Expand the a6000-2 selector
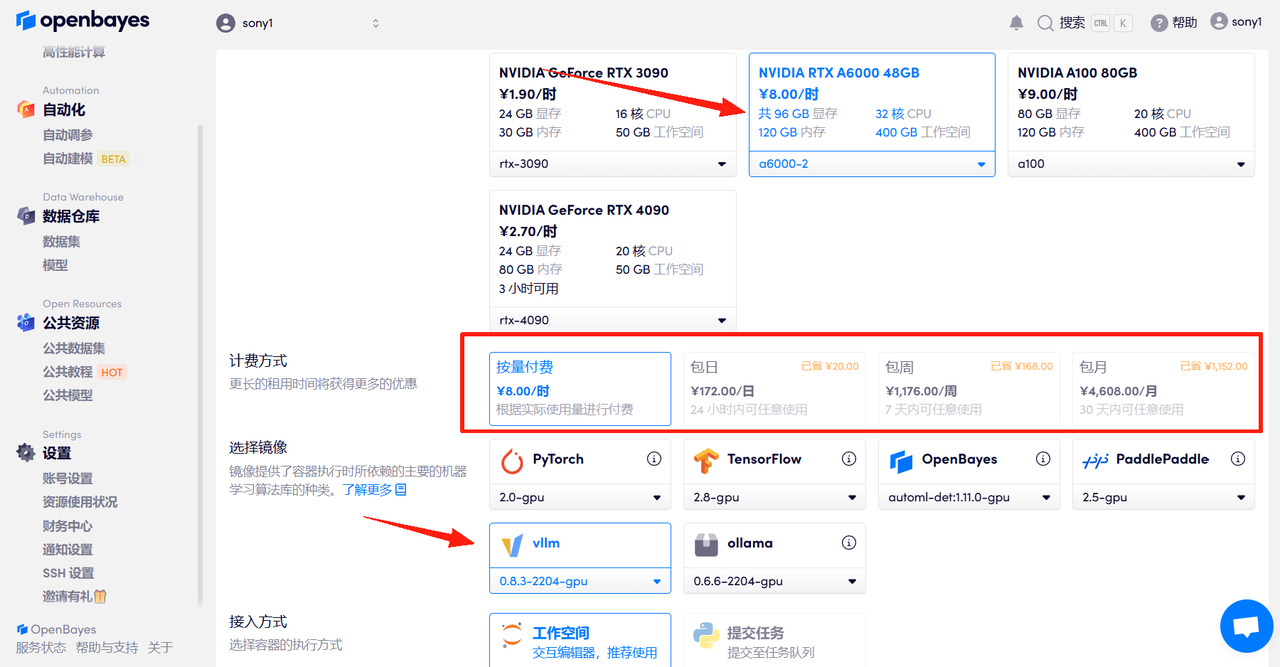 pyautogui.click(x=871, y=164)
